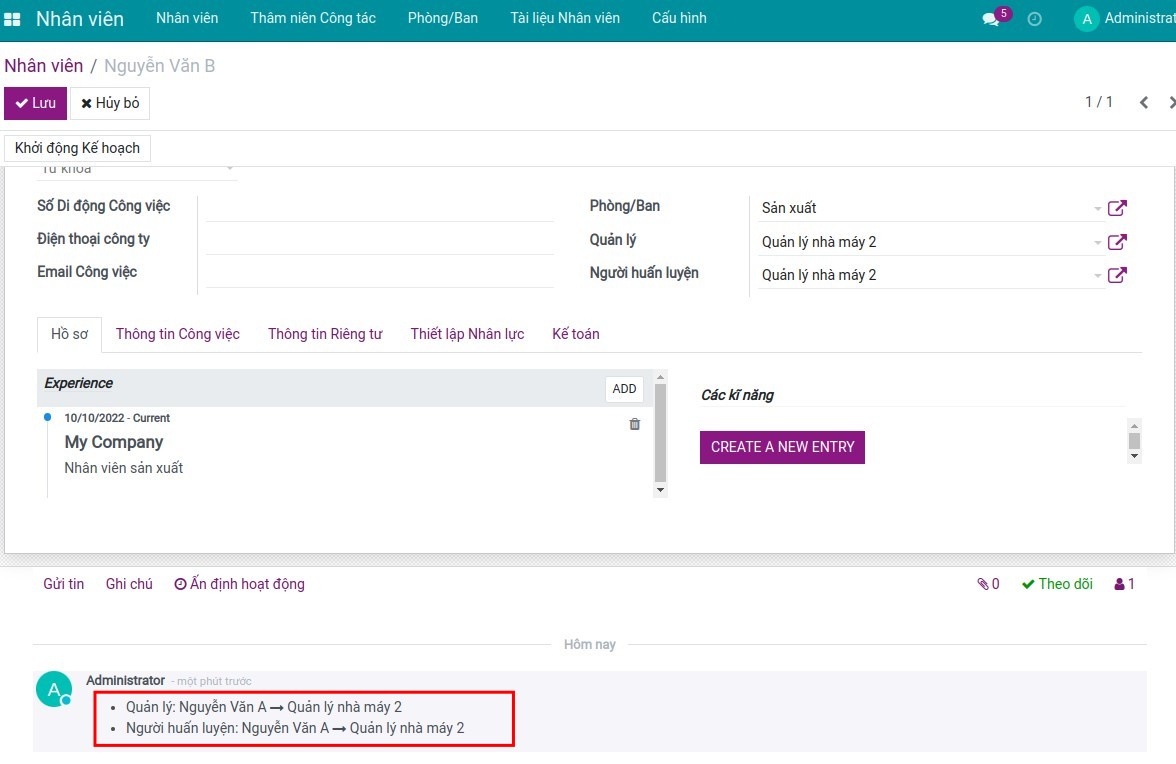Open external link for Quản lý field
This screenshot has width=1176, height=764.
1117,242
